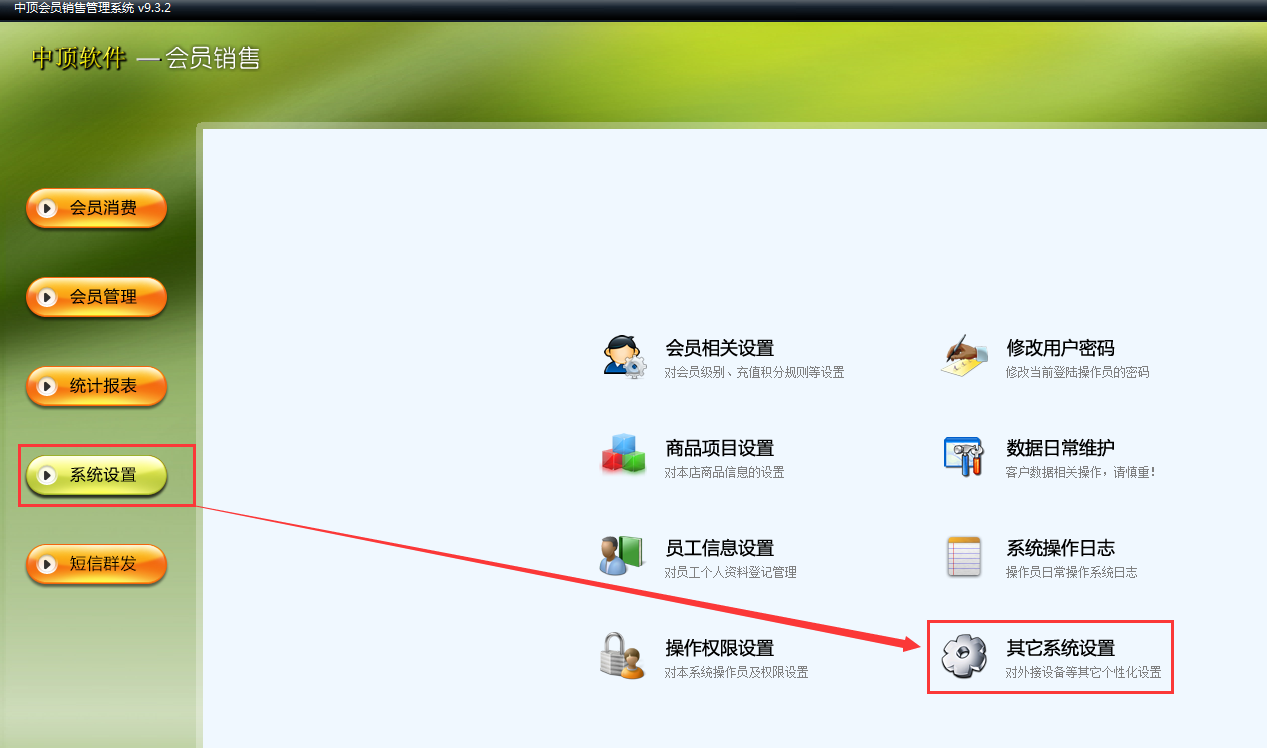The height and width of the screenshot is (748, 1267).
Task: Select the 数据日常维护 label text
Action: click(x=1060, y=448)
